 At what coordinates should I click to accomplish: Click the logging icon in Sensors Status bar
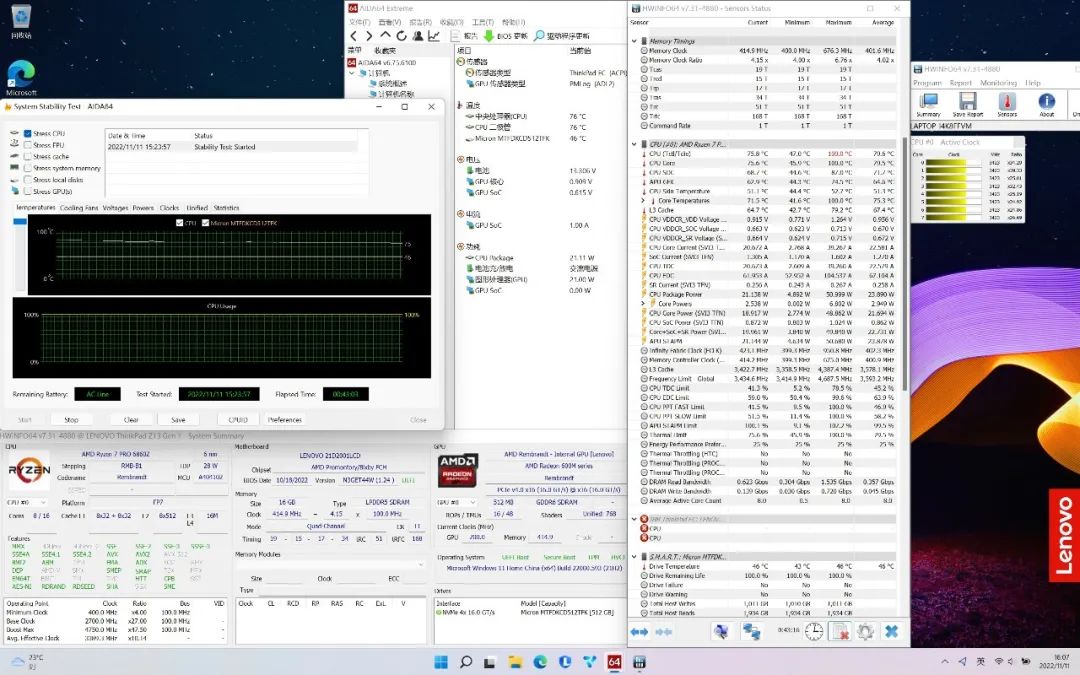click(x=721, y=631)
